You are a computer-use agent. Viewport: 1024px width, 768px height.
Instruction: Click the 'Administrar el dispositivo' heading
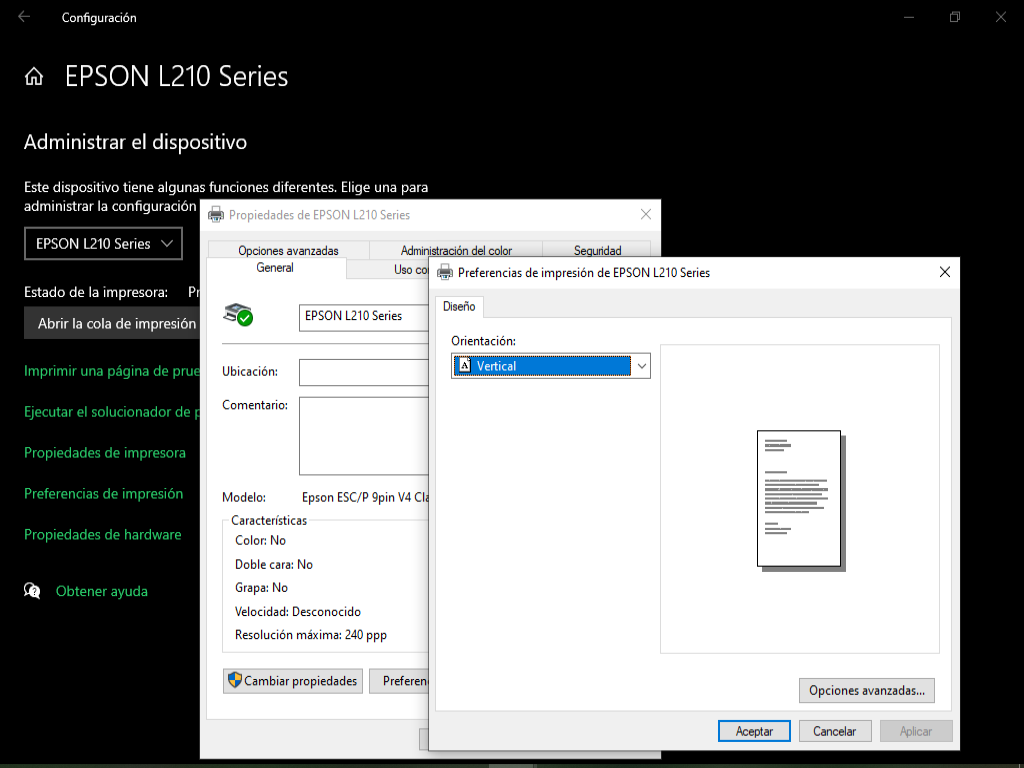(135, 142)
